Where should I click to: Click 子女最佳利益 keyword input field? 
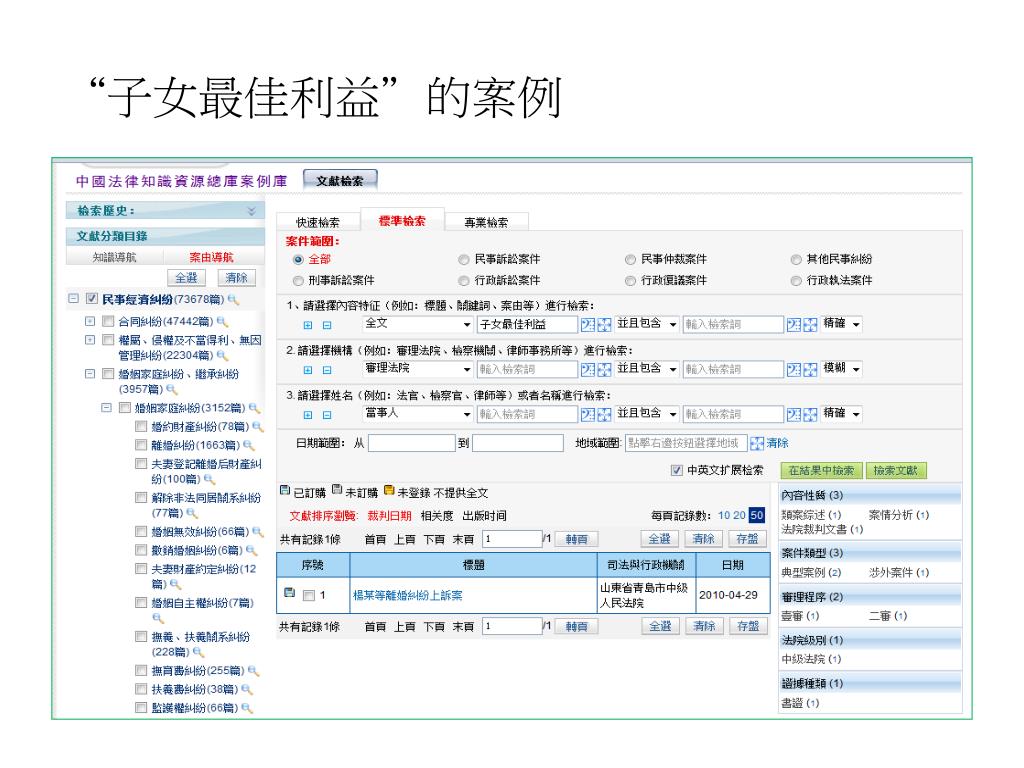tap(527, 325)
